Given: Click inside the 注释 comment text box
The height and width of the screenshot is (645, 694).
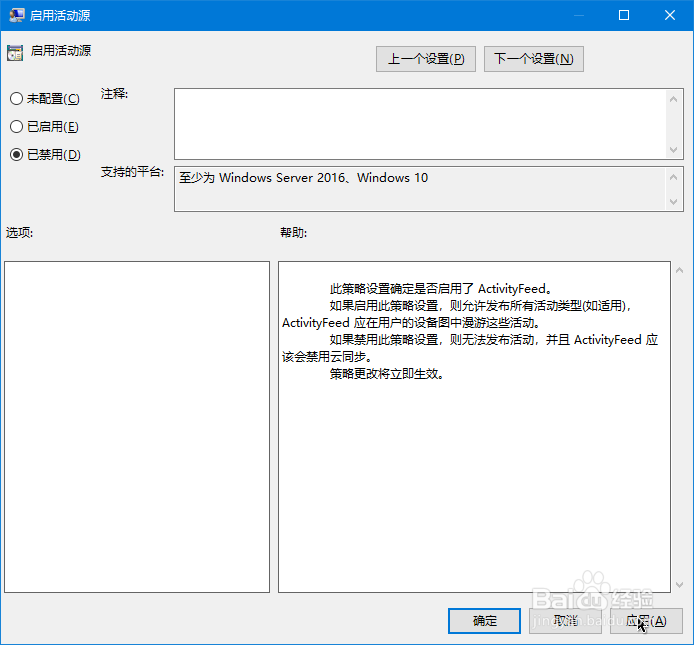Looking at the screenshot, I should tap(420, 124).
